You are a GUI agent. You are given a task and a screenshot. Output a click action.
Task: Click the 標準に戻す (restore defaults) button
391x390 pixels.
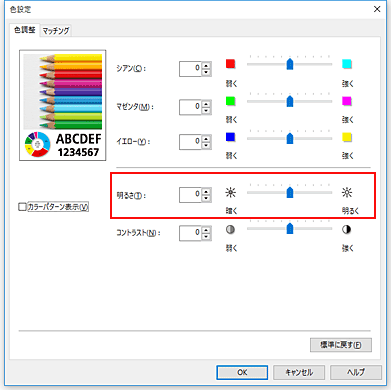click(x=341, y=345)
